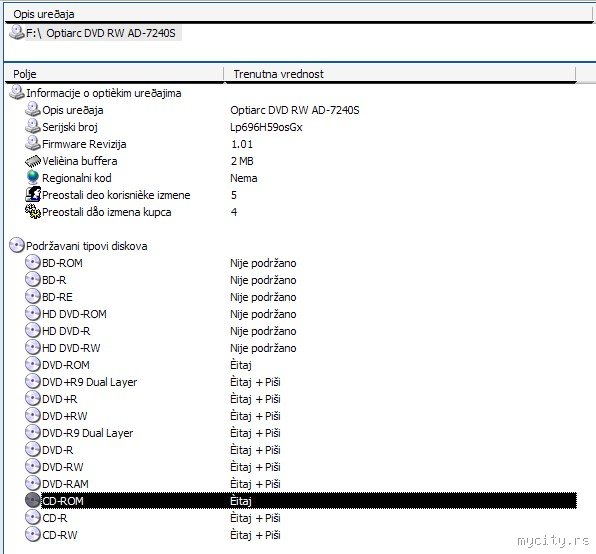Viewport: 596px width, 554px height.
Task: Select the Informacije o optièkim uređajima heading
Action: coord(103,93)
